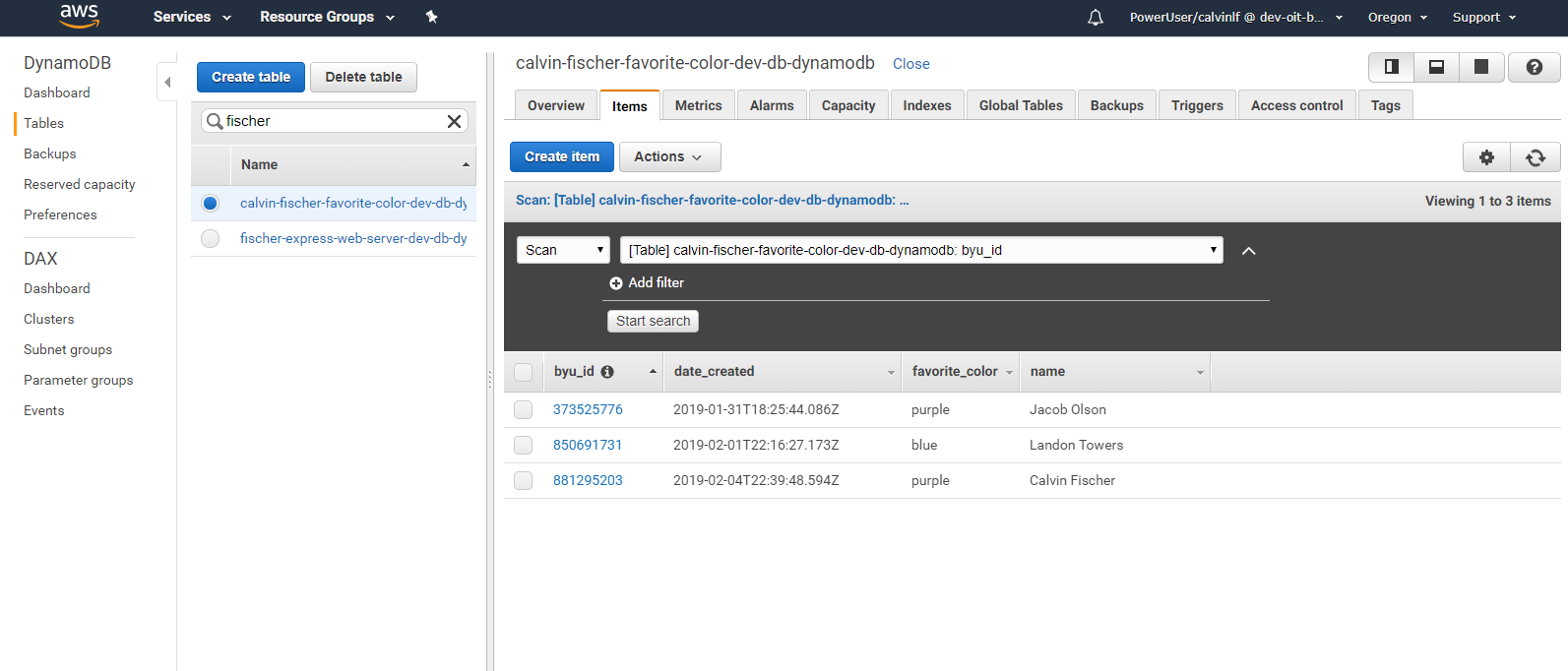1568x671 pixels.
Task: Switch to bottom split panel layout
Action: click(x=1437, y=67)
